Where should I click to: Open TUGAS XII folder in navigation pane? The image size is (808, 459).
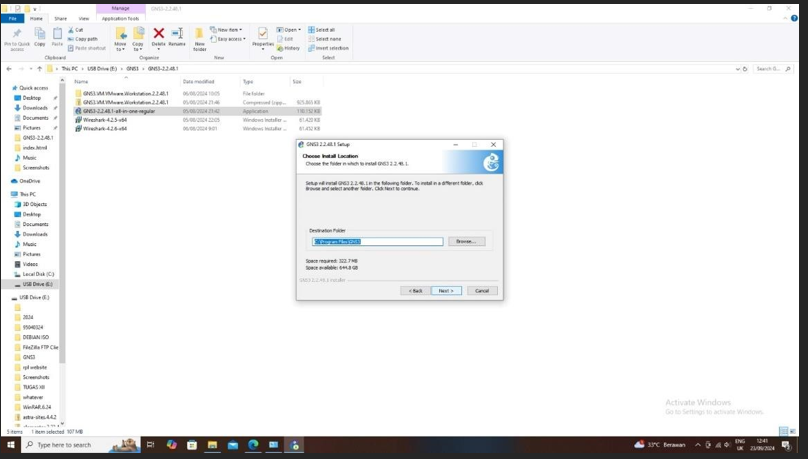(33, 387)
